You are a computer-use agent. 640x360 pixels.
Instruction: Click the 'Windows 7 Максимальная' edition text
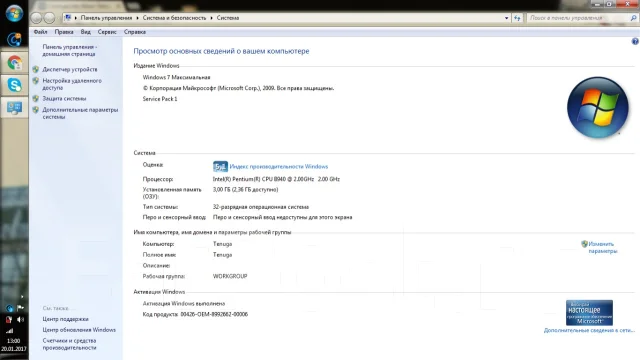[176, 77]
